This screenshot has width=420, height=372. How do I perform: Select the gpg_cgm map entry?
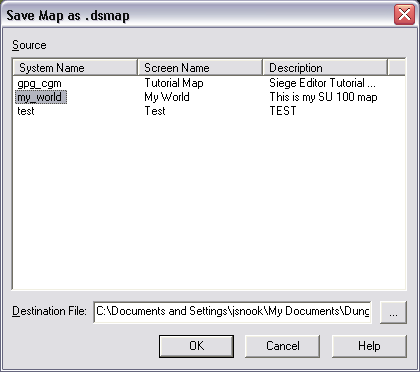(x=39, y=83)
